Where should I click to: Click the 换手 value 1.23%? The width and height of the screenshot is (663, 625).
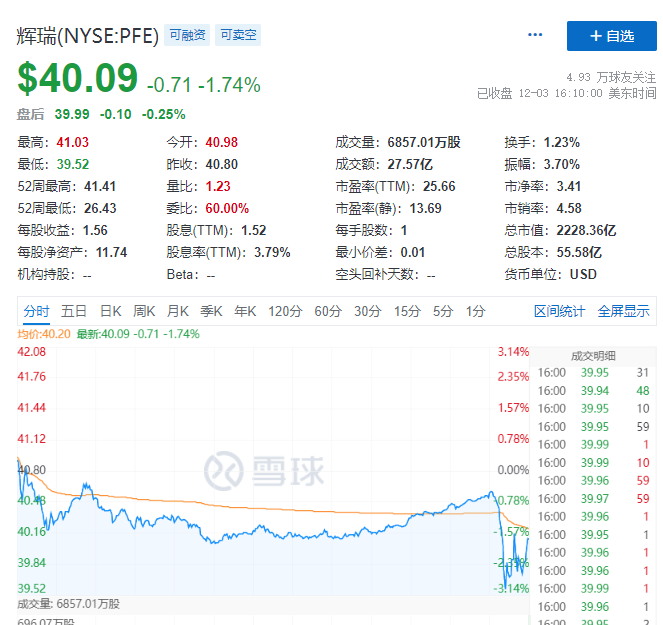562,142
